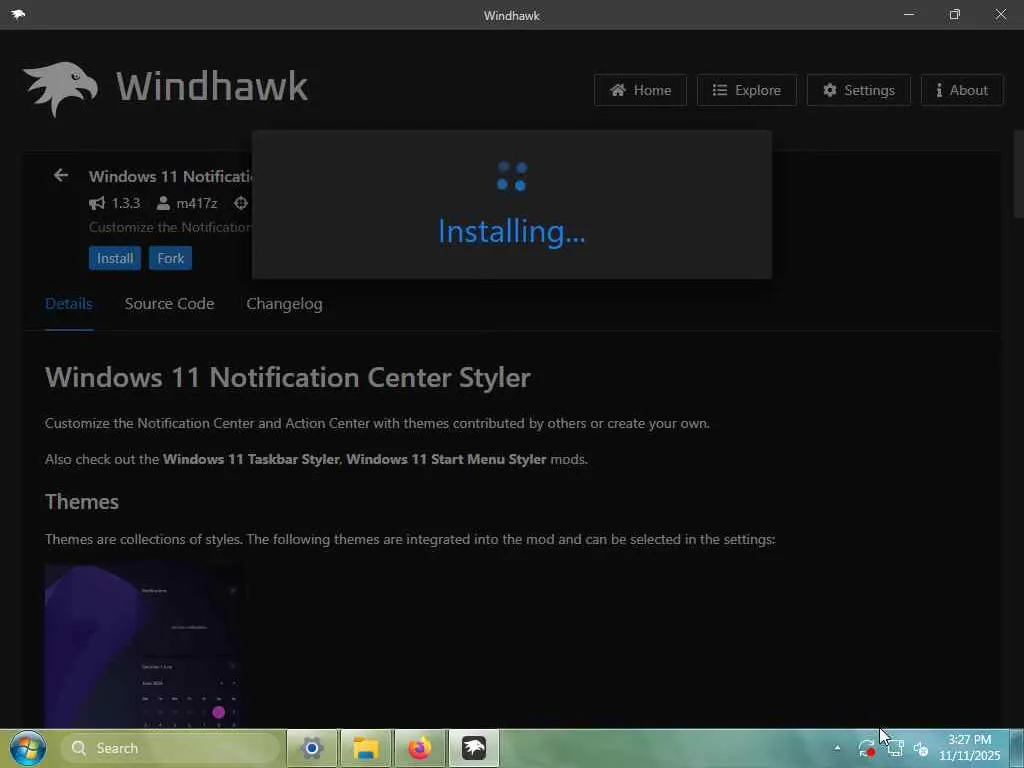Open the clock showing 3:27 PM
Screen dimensions: 1024x768
pos(970,748)
